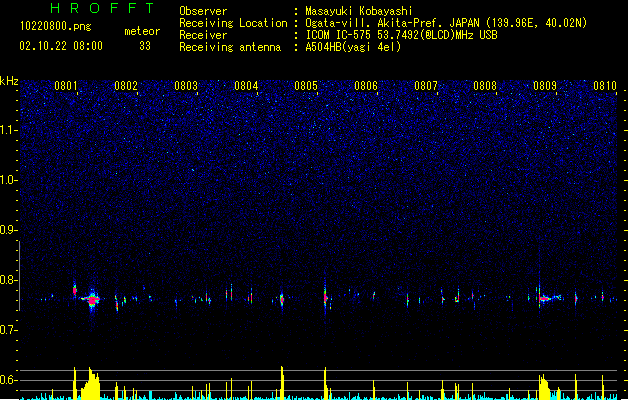Click the meteor count 33
This screenshot has width=629, height=400.
coord(145,46)
